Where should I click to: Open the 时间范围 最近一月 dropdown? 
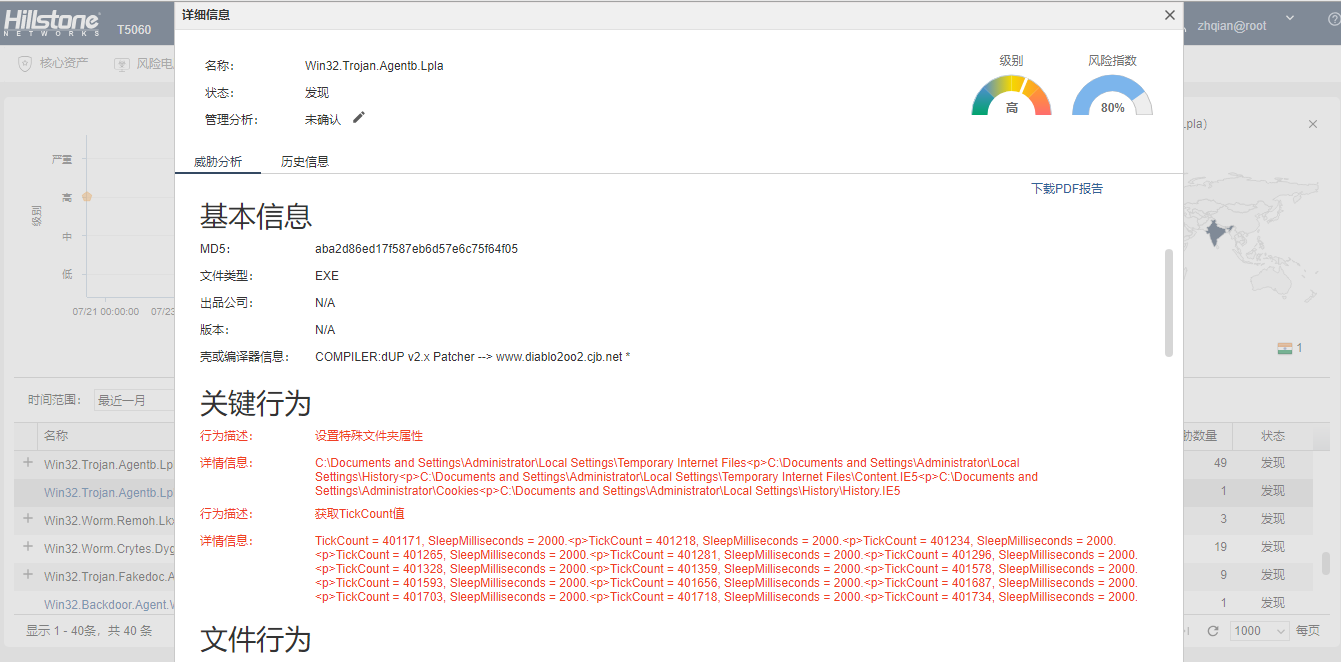point(134,400)
